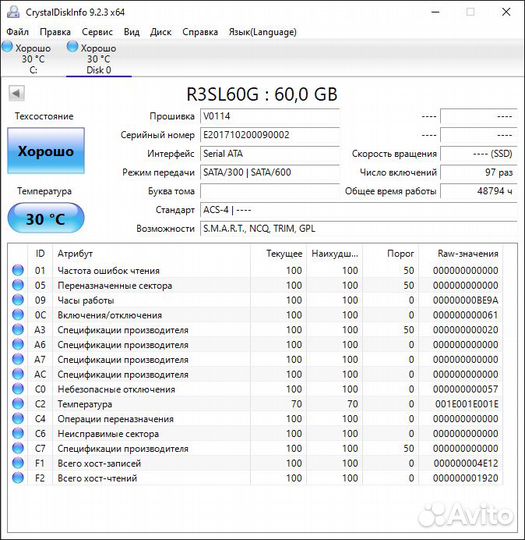Click the serial number field E201710200090002
Image resolution: width=525 pixels, height=540 pixels.
click(x=270, y=135)
